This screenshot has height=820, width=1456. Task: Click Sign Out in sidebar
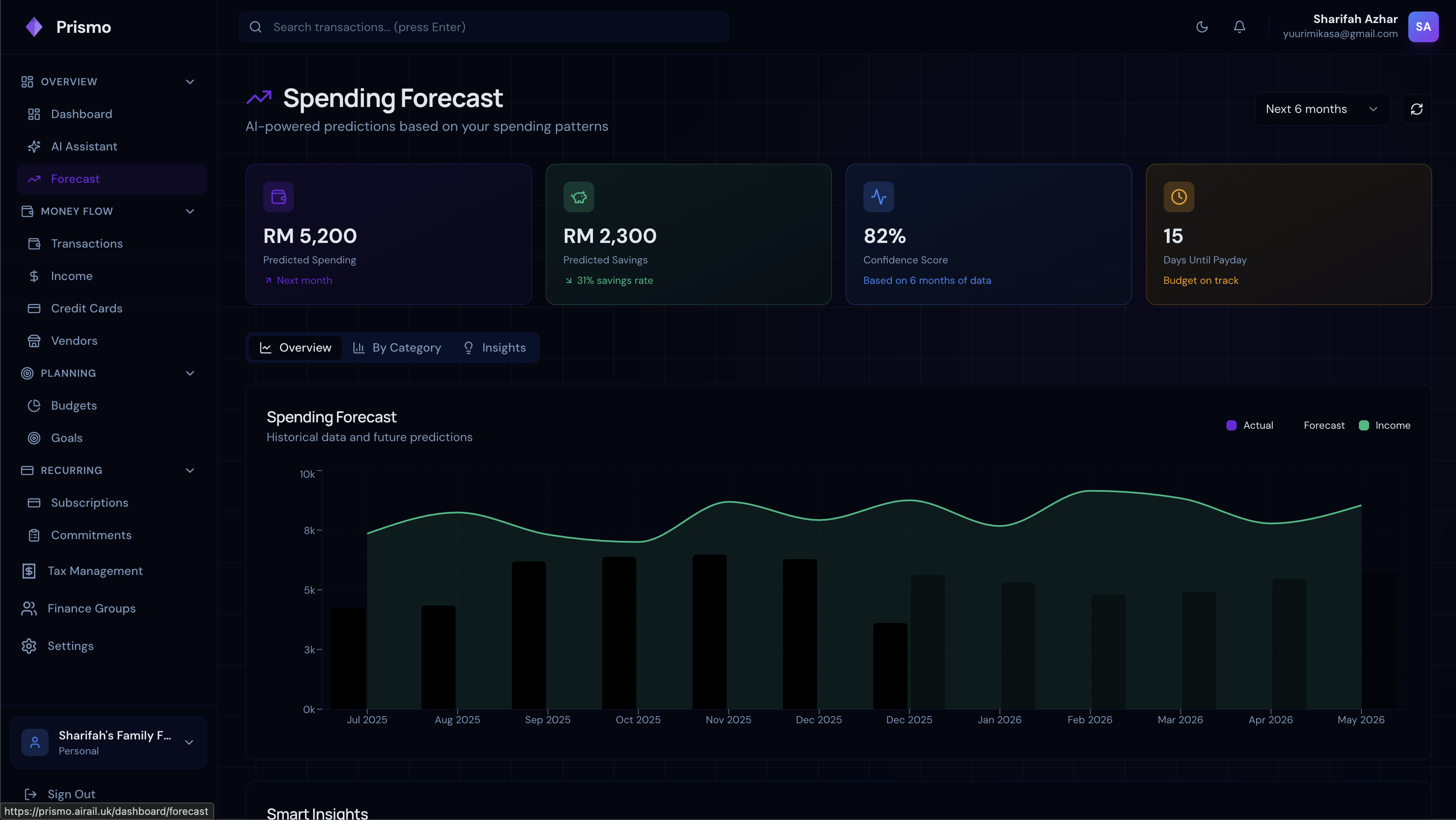click(x=71, y=794)
